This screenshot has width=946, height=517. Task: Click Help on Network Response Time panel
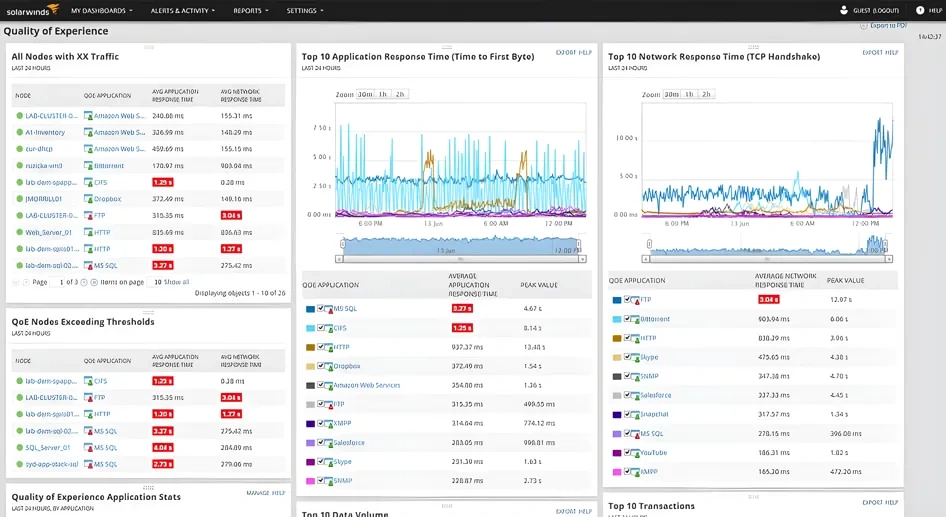coord(892,52)
